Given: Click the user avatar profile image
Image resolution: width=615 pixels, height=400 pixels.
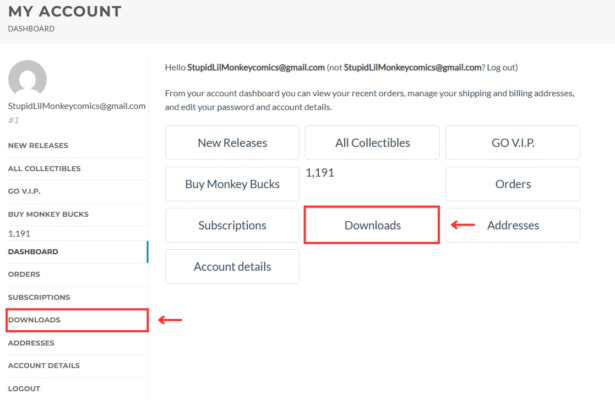Looking at the screenshot, I should click(x=28, y=78).
